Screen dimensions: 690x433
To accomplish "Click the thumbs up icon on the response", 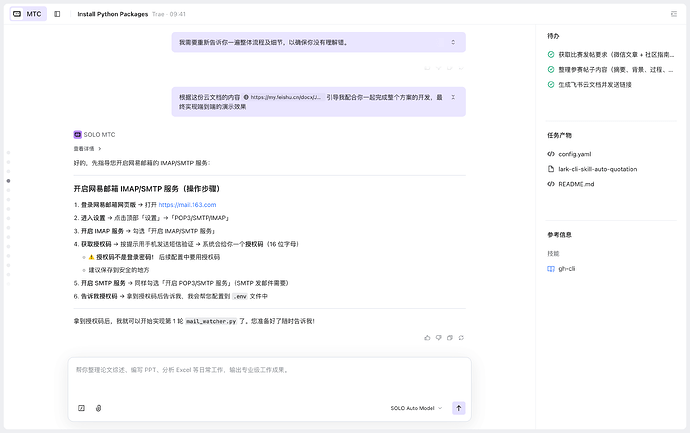I will [x=427, y=337].
